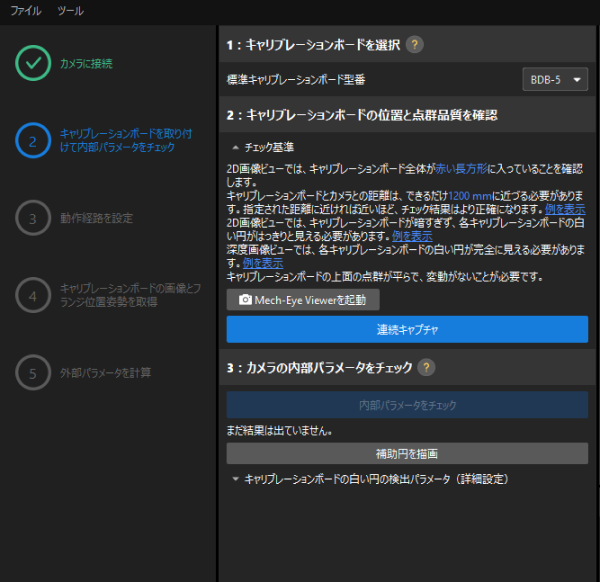Click the step 2 circle icon
This screenshot has height=582, width=600.
tap(33, 140)
